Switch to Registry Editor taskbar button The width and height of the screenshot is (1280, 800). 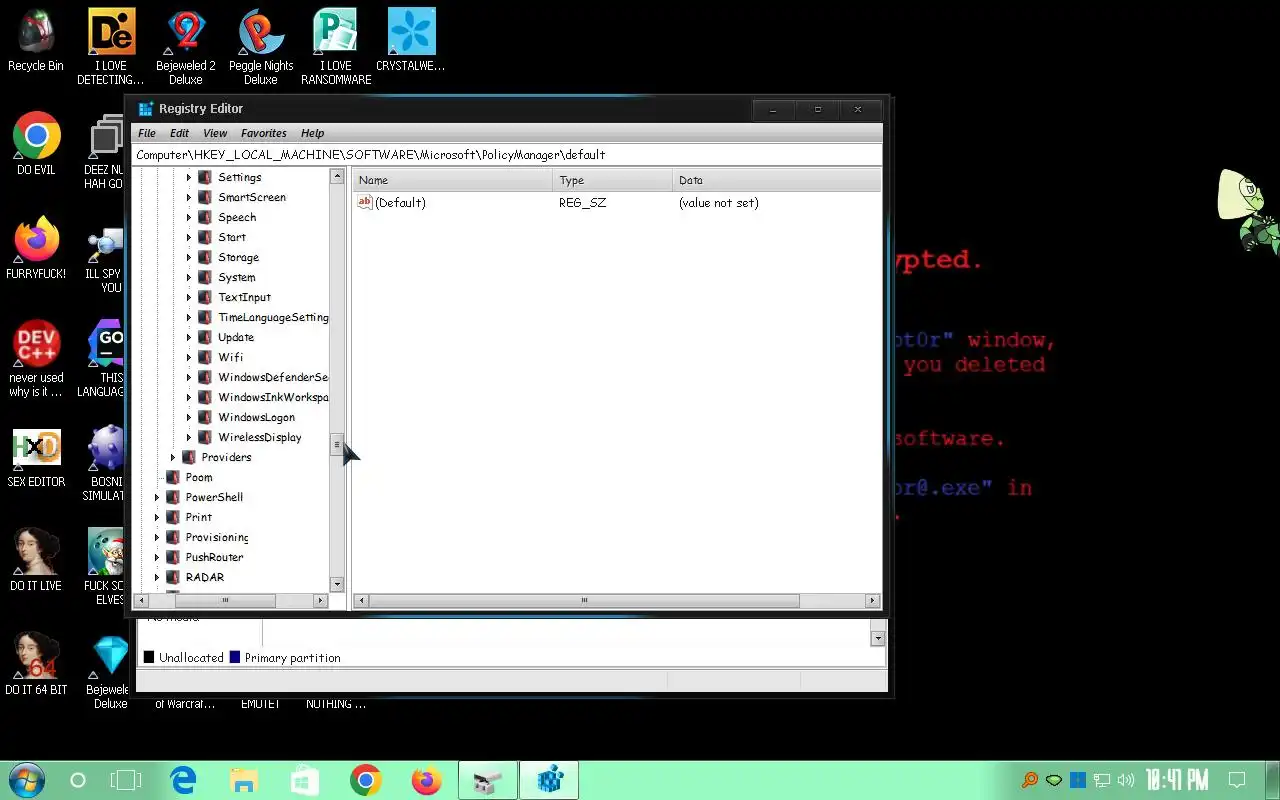point(549,780)
